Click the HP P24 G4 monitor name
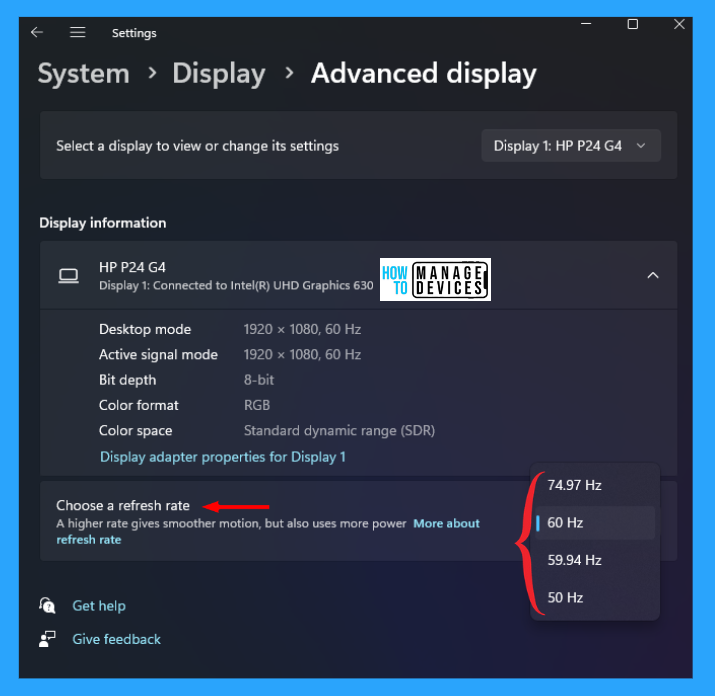Image resolution: width=715 pixels, height=696 pixels. point(132,267)
